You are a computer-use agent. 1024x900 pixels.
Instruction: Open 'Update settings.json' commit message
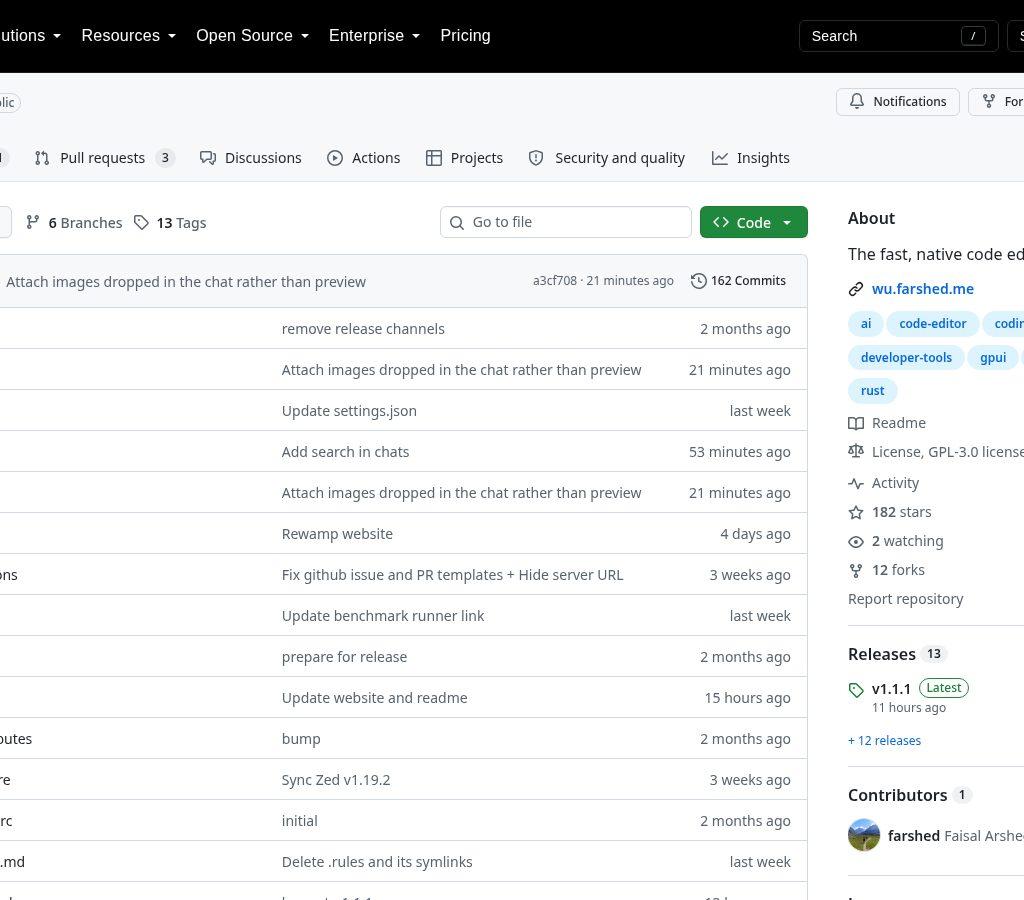349,411
